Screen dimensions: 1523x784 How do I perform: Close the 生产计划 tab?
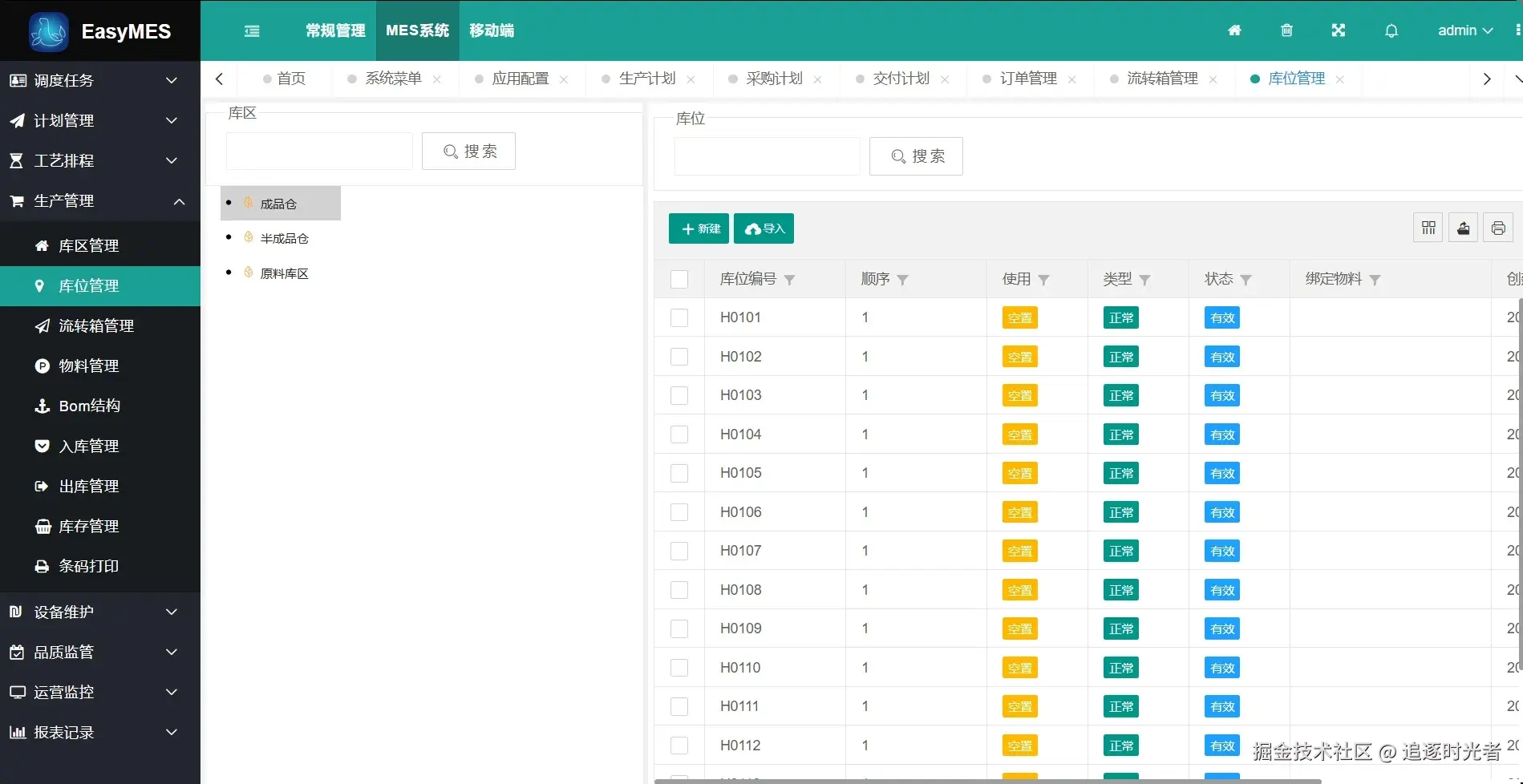point(691,79)
